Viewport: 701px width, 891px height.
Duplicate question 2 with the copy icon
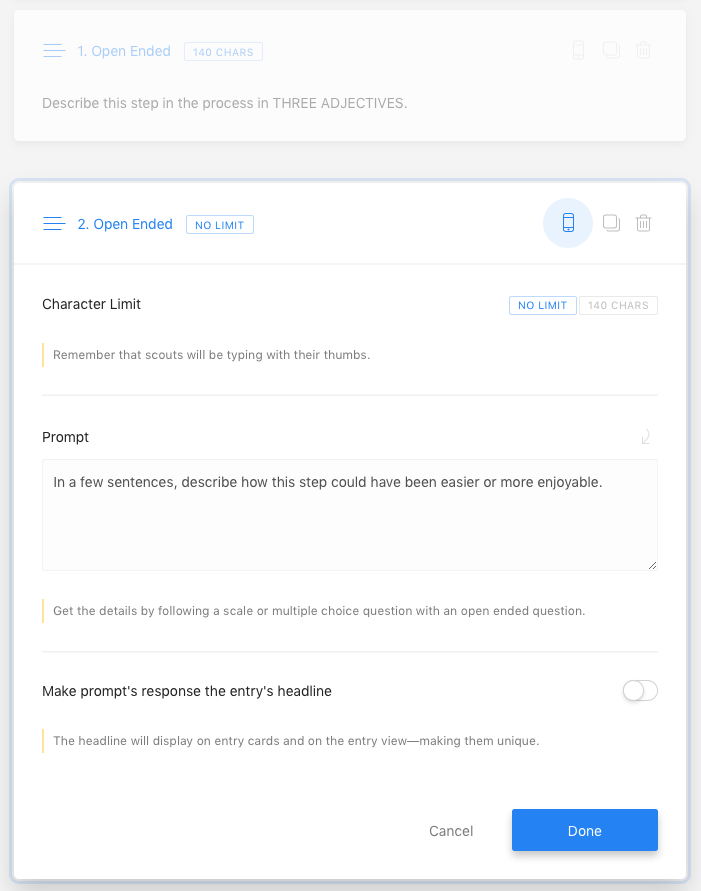click(611, 223)
